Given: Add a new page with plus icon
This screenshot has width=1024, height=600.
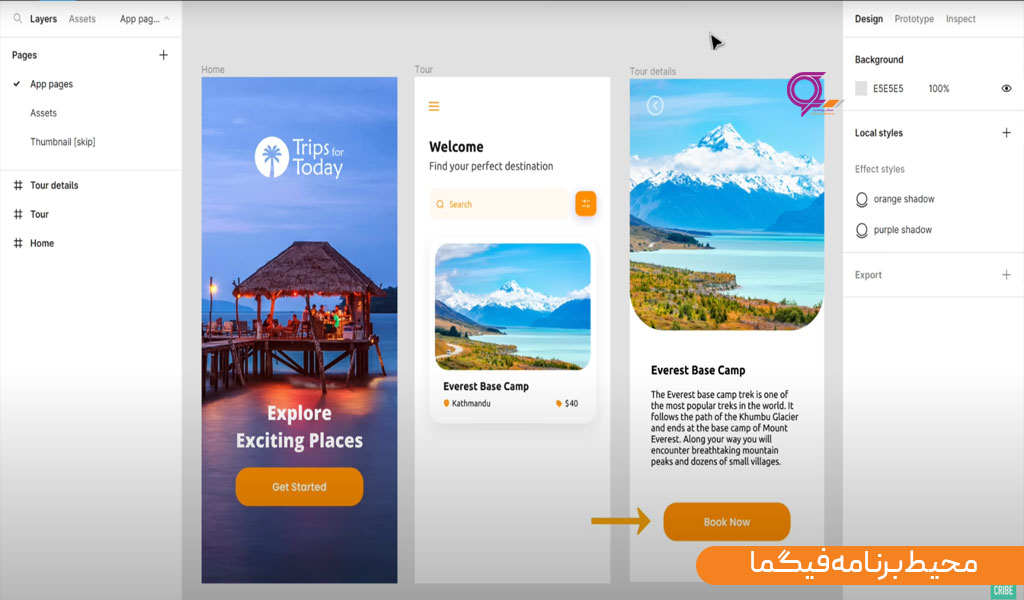Looking at the screenshot, I should coord(163,55).
